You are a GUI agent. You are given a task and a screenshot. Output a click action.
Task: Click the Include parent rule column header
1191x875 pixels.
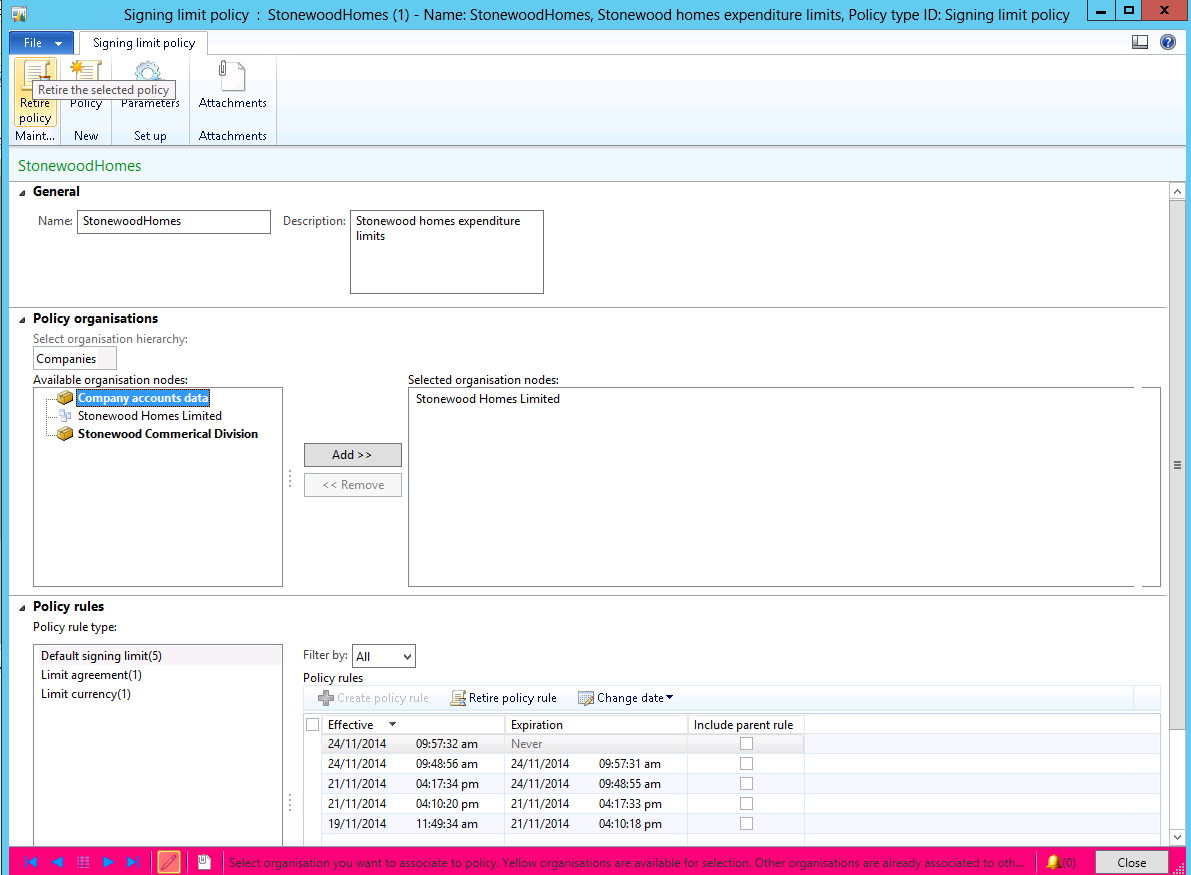pos(746,725)
